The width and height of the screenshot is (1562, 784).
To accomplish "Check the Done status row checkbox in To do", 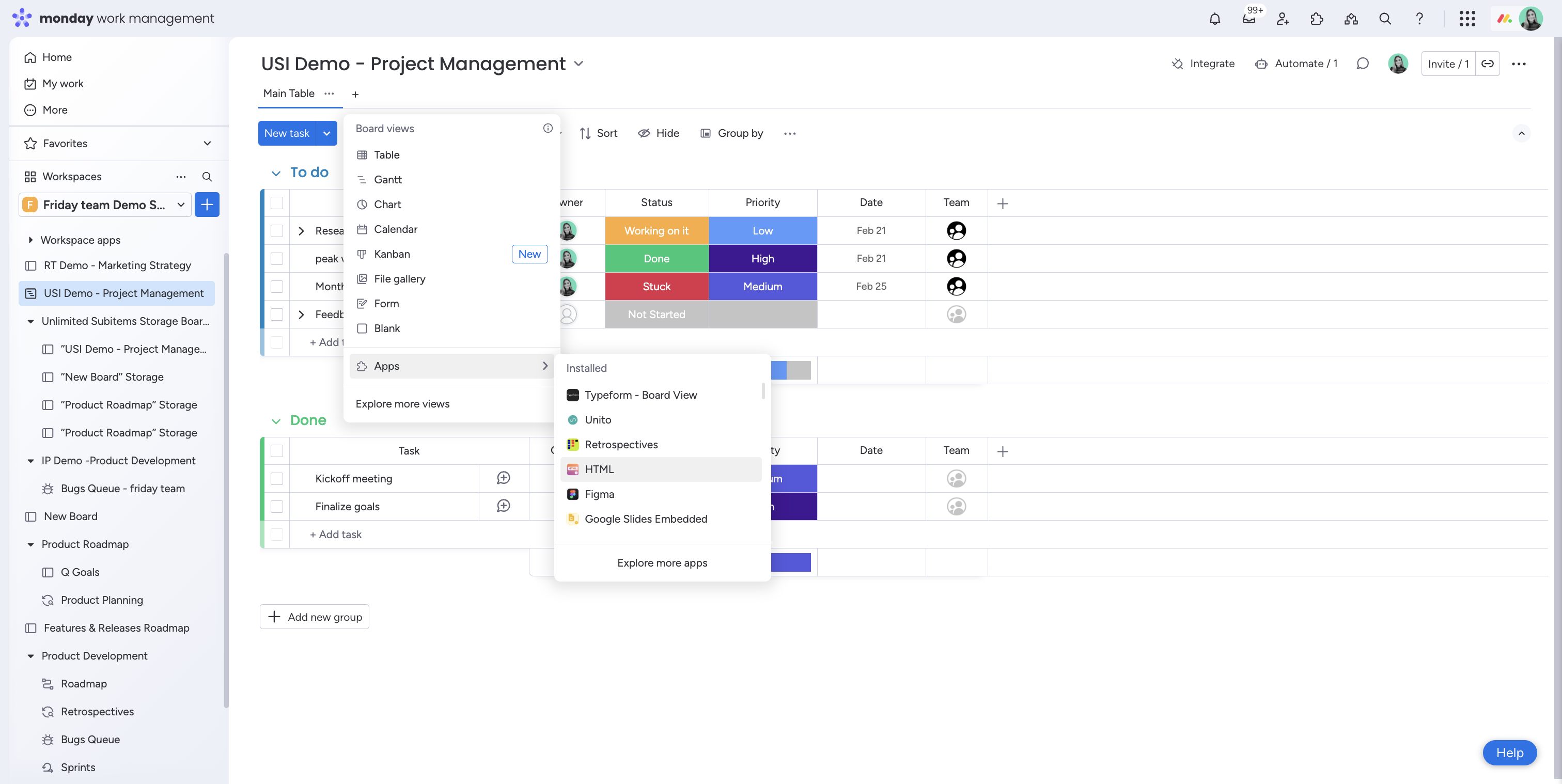I will (277, 258).
